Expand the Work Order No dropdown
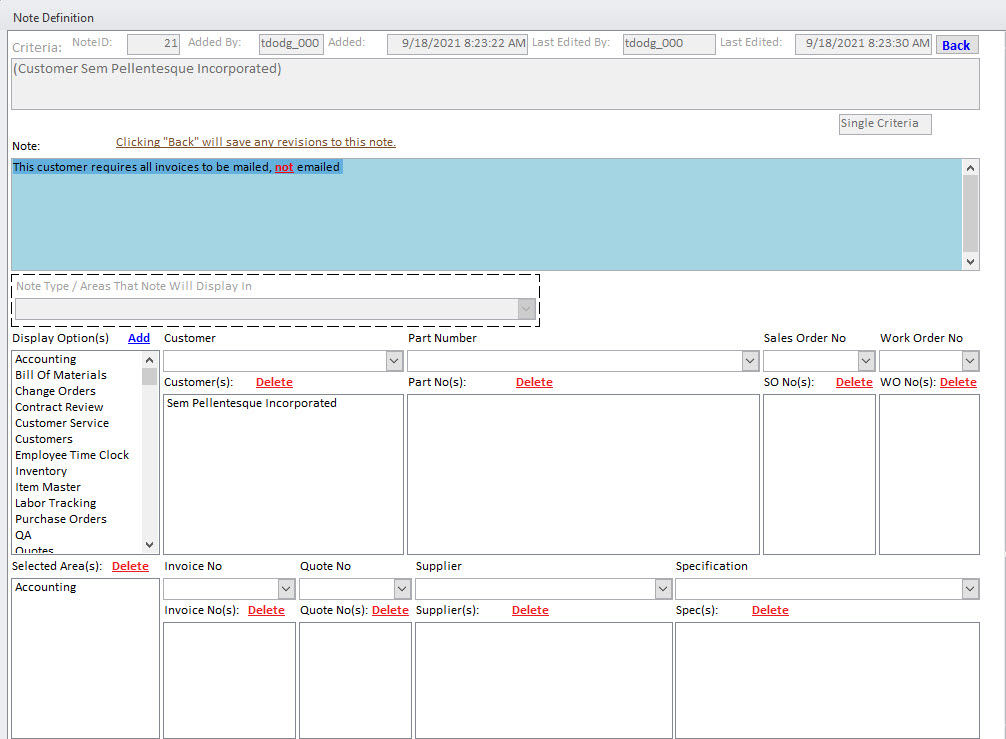 [970, 361]
